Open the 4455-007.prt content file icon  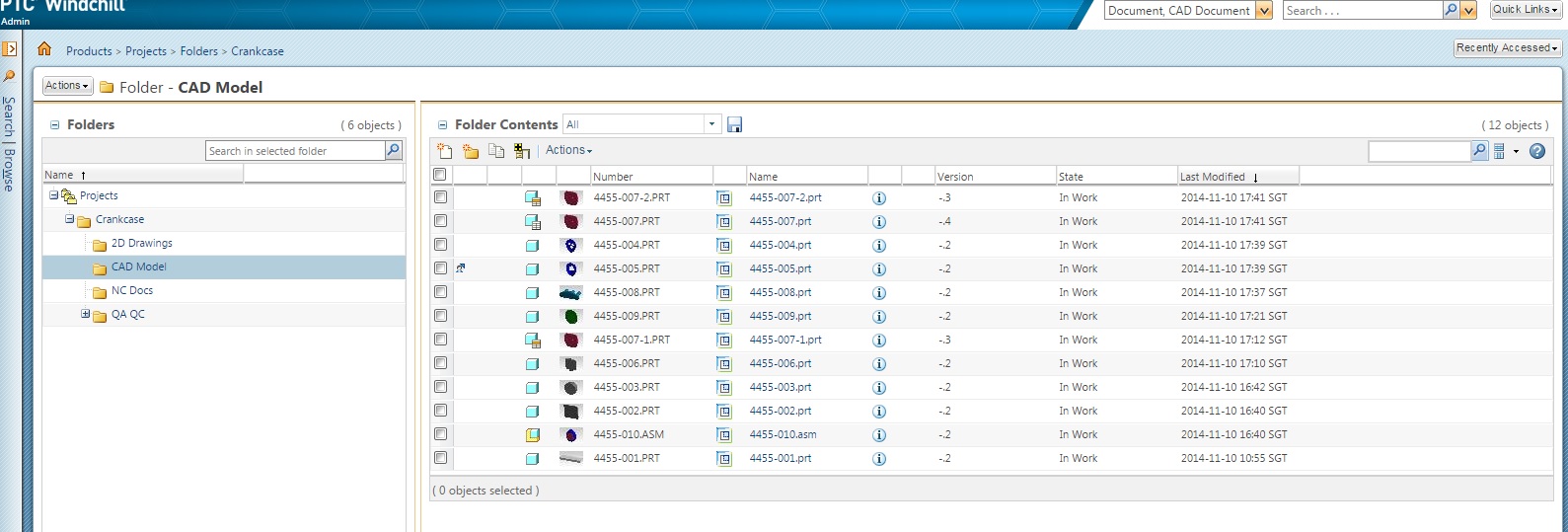pos(724,222)
